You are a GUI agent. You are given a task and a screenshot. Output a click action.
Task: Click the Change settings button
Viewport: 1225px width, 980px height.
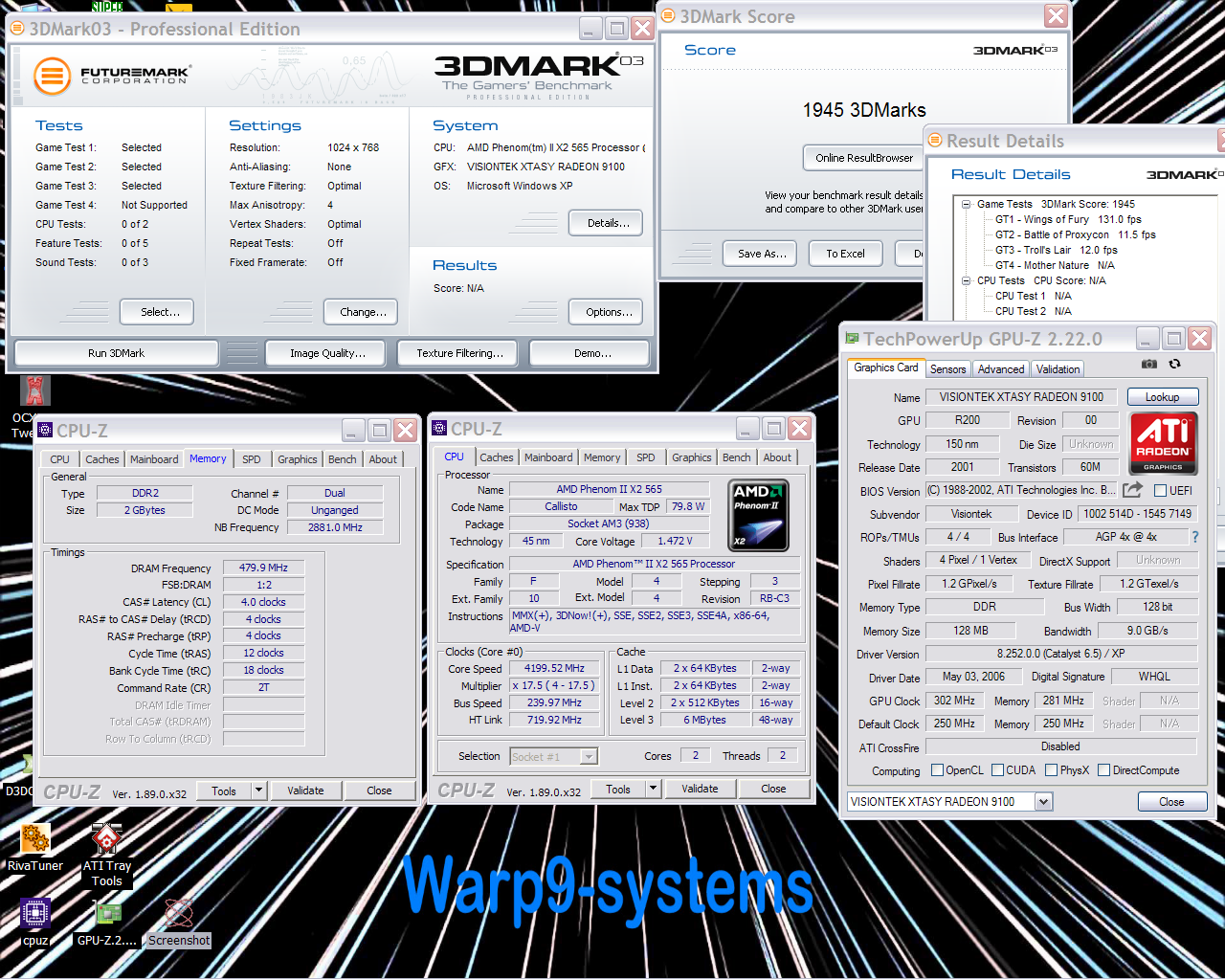(x=363, y=312)
